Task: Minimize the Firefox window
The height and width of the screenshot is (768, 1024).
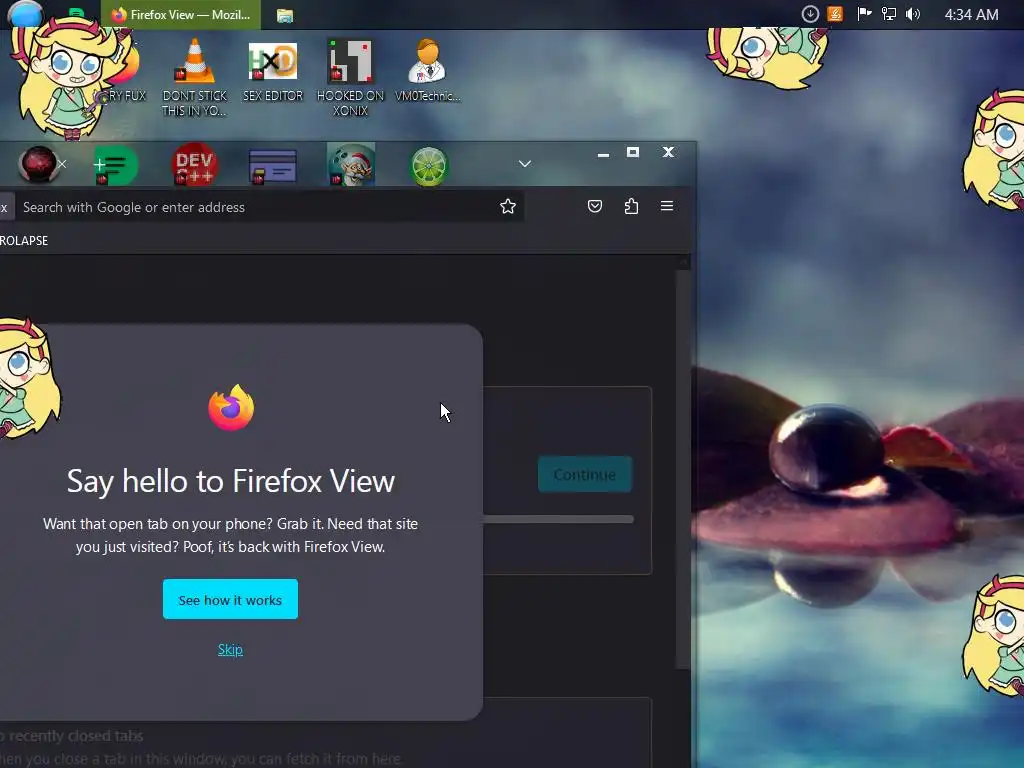Action: click(x=603, y=153)
